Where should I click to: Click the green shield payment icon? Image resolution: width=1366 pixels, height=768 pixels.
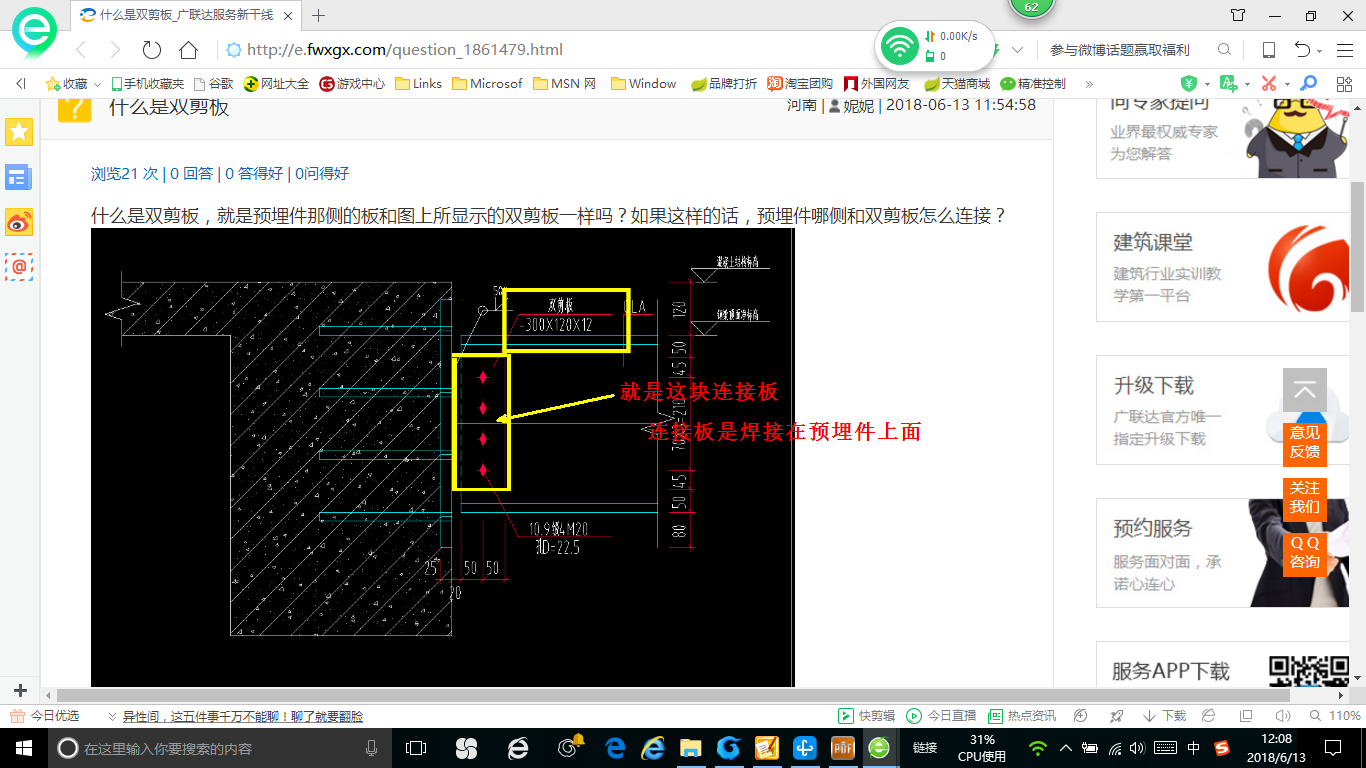(1189, 84)
